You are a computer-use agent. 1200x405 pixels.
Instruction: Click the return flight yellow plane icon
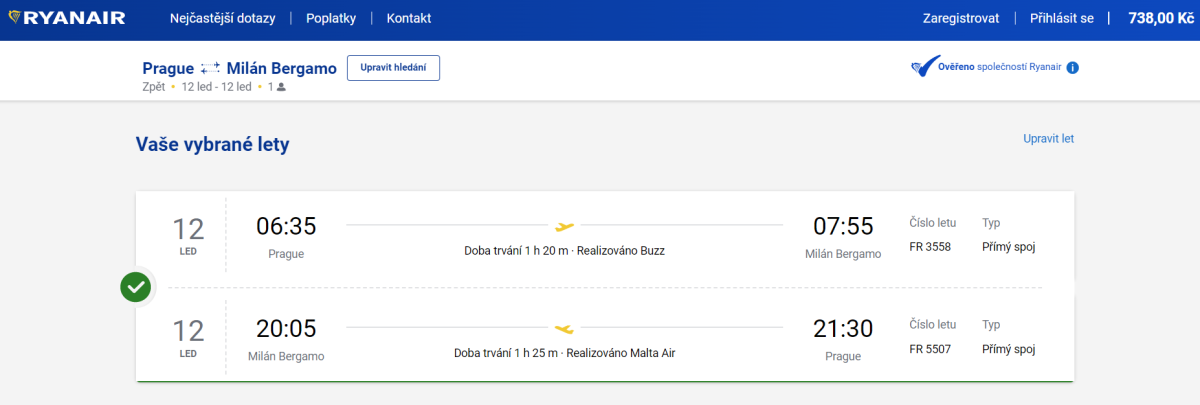(565, 328)
